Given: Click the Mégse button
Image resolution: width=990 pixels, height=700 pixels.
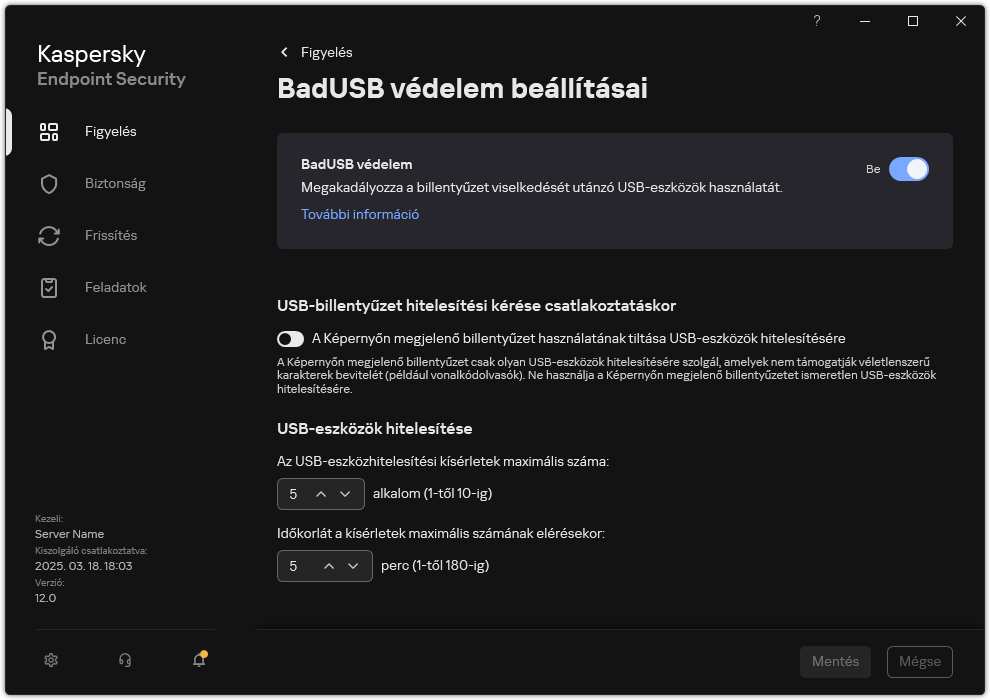Looking at the screenshot, I should point(919,661).
